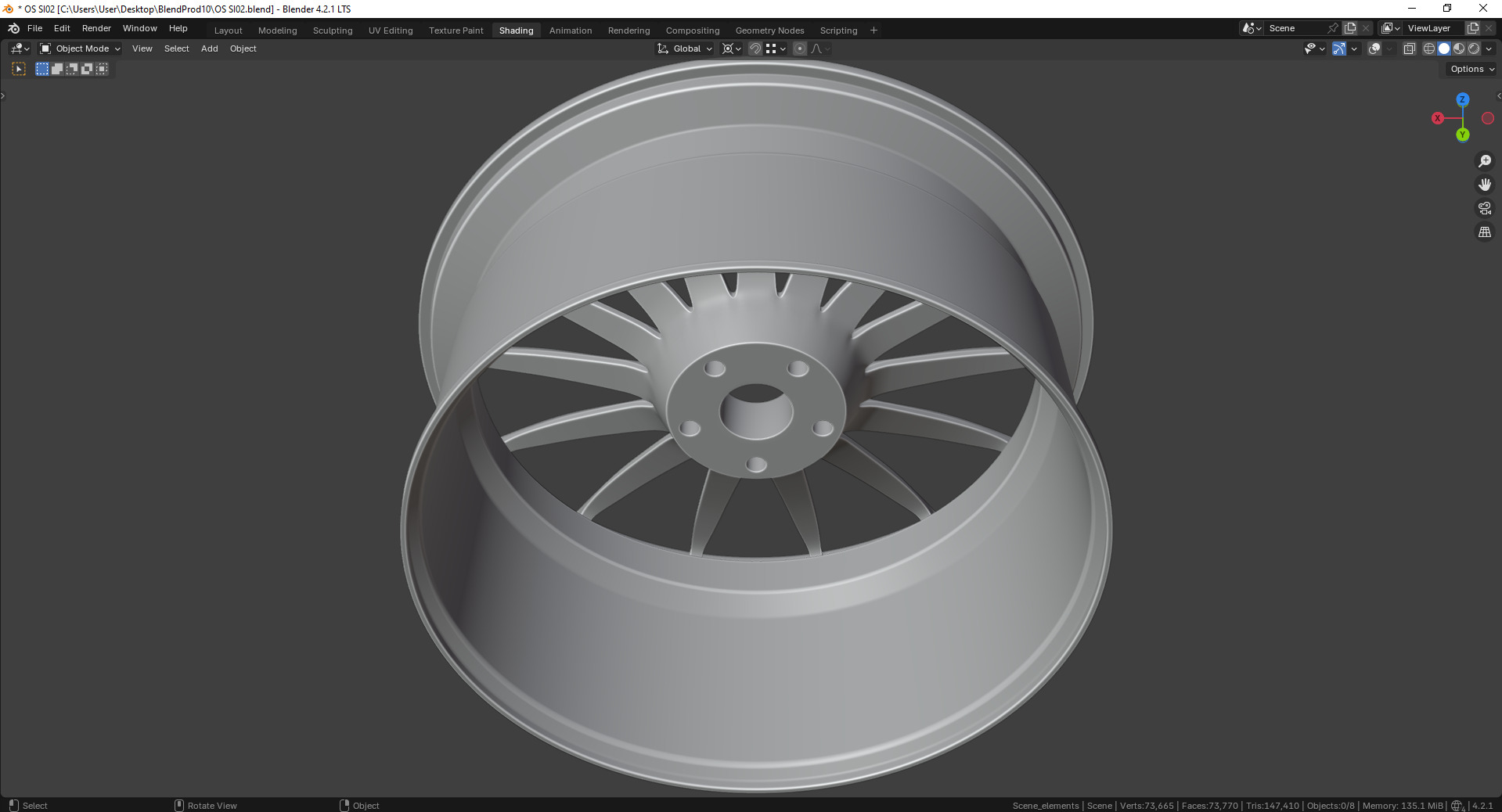This screenshot has height=812, width=1502.
Task: Toggle viewport overlays
Action: [x=1374, y=49]
